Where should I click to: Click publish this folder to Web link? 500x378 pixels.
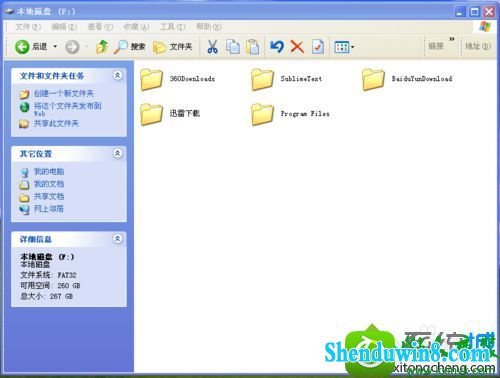67,109
